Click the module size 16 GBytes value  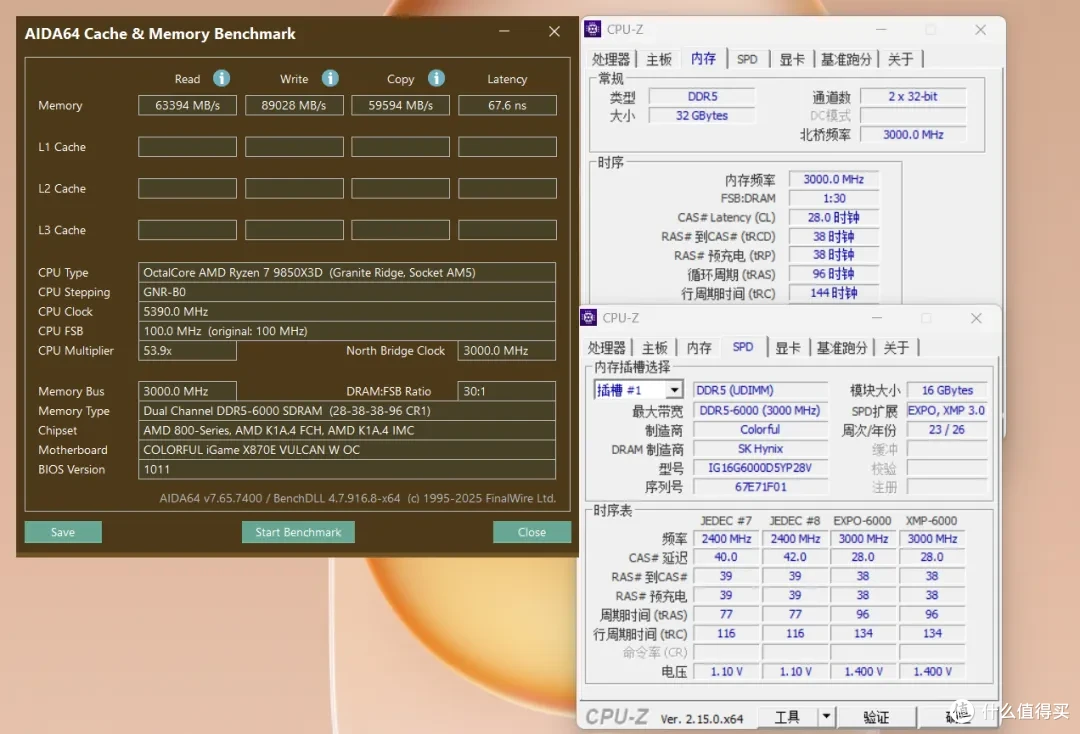(x=946, y=390)
